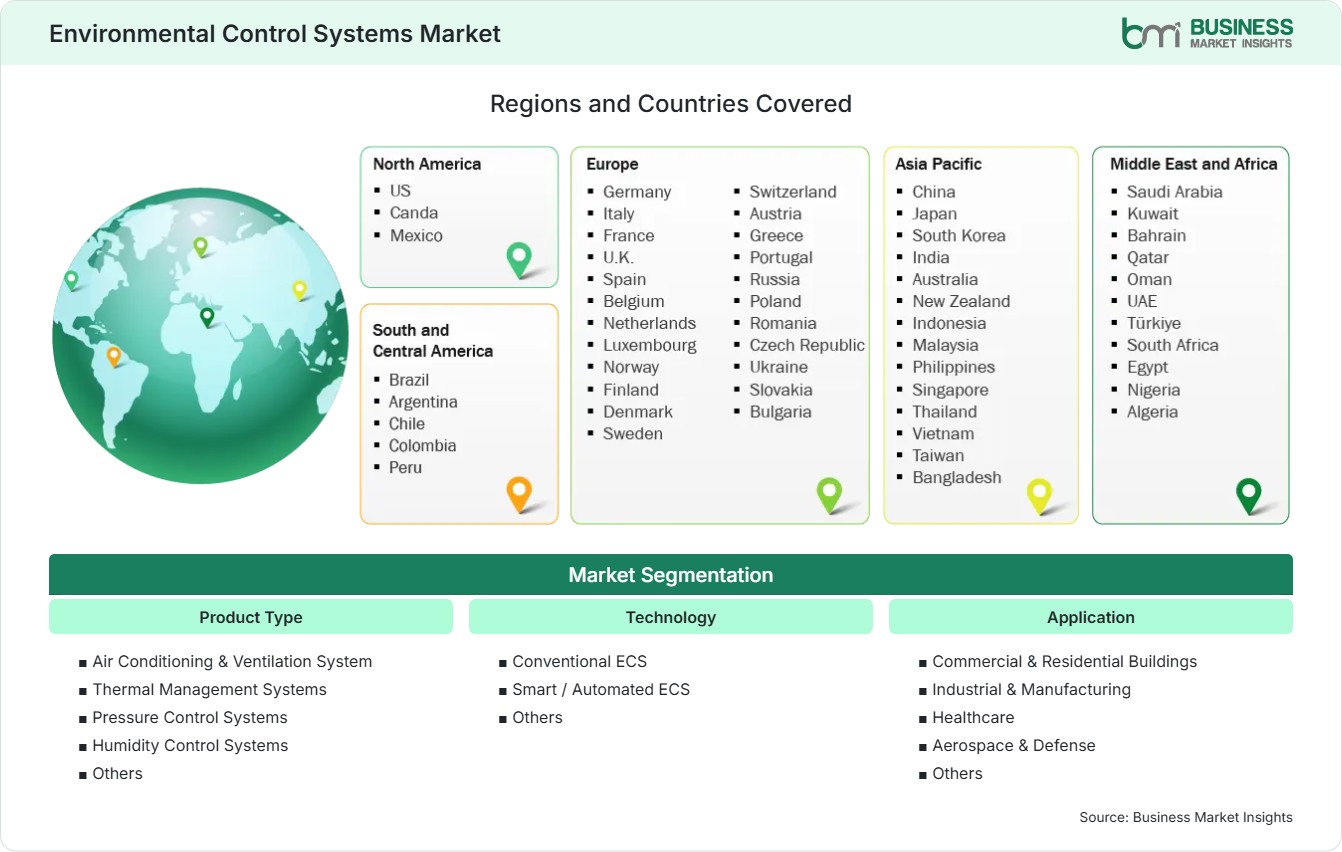Image resolution: width=1342 pixels, height=852 pixels.
Task: Click Smart / Automated ECS item
Action: click(601, 689)
